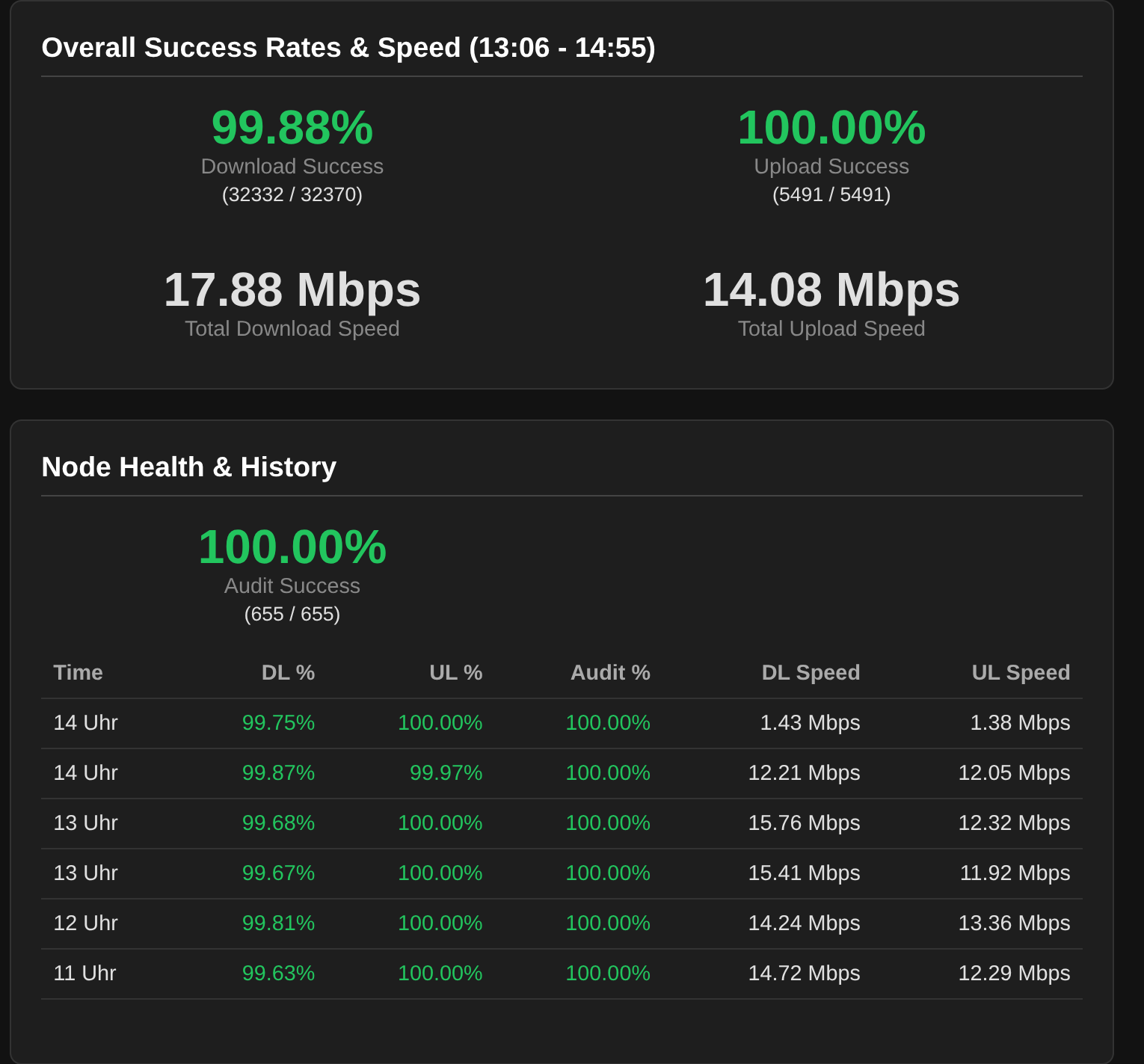The image size is (1144, 1064).
Task: Click the 99.97% UL percentage cell
Action: point(446,772)
